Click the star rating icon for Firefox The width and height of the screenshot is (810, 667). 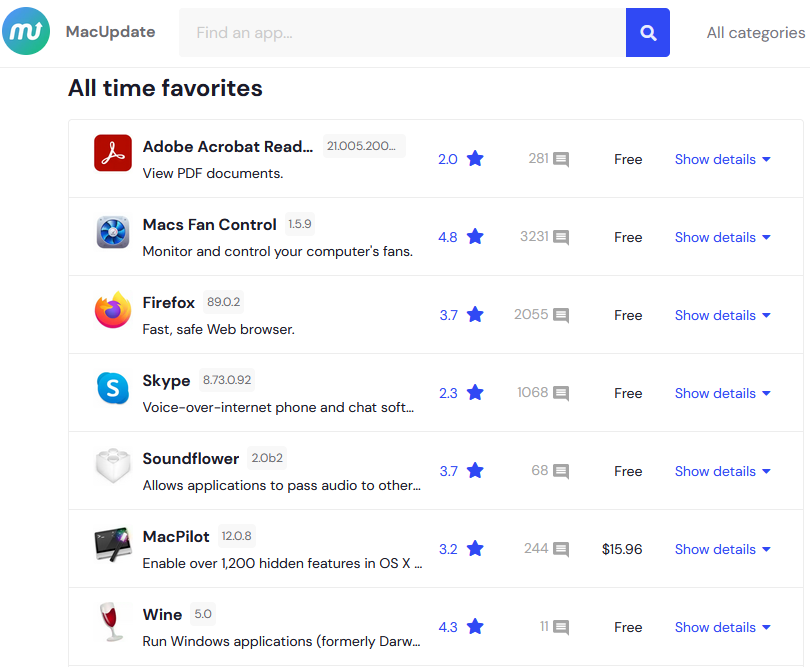coord(475,315)
